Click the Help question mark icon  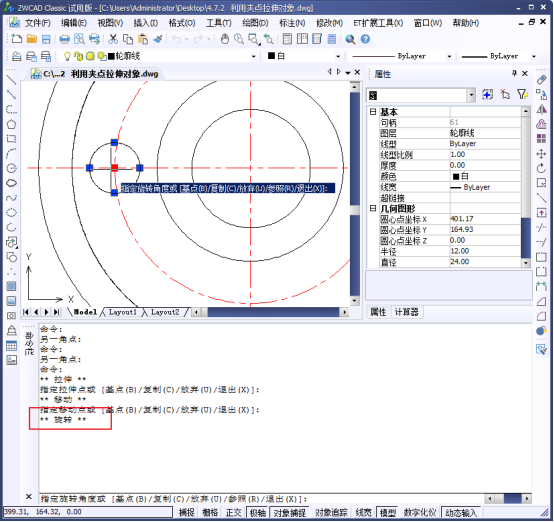click(365, 39)
